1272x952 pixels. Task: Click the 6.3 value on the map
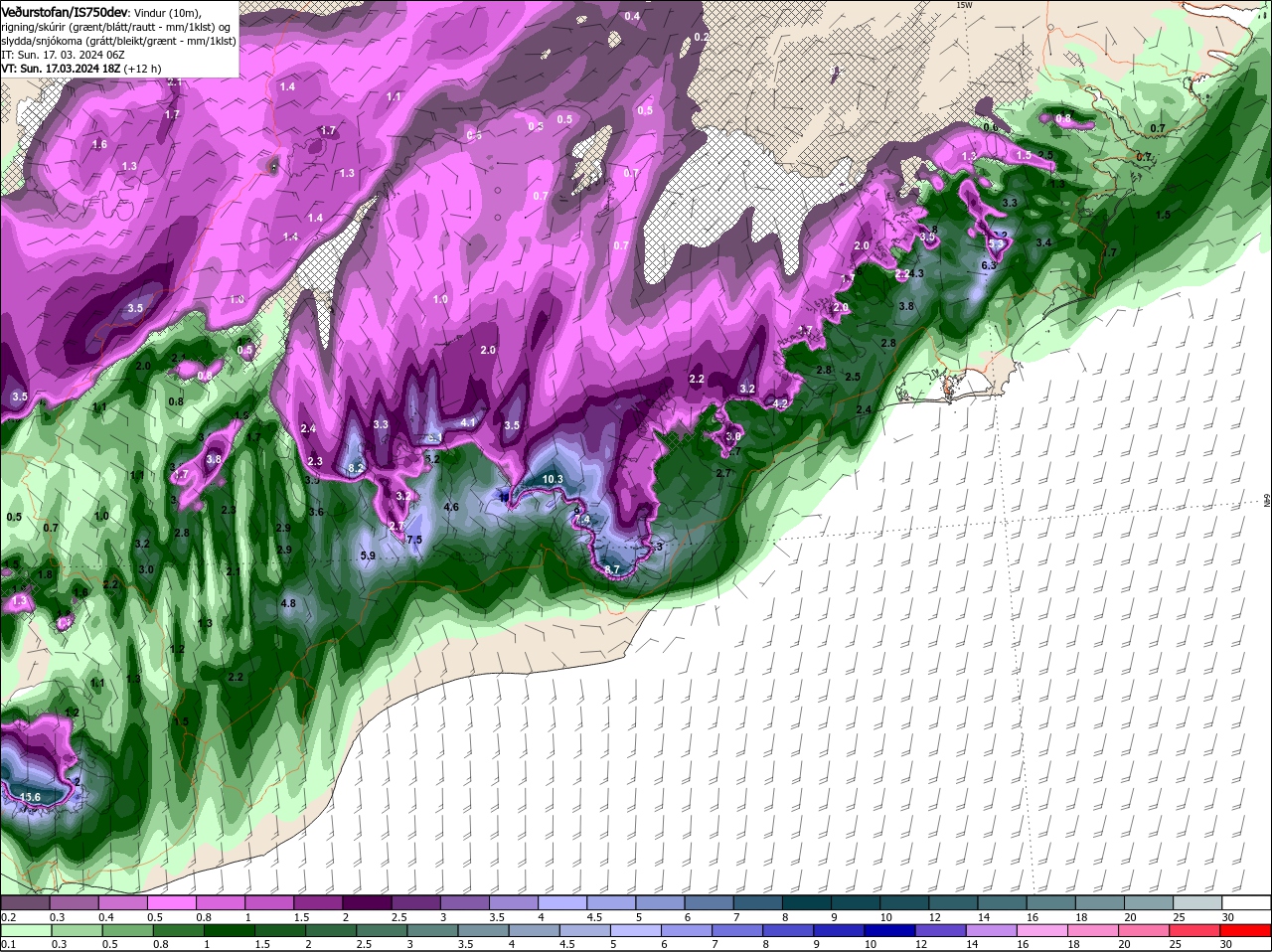pyautogui.click(x=989, y=265)
